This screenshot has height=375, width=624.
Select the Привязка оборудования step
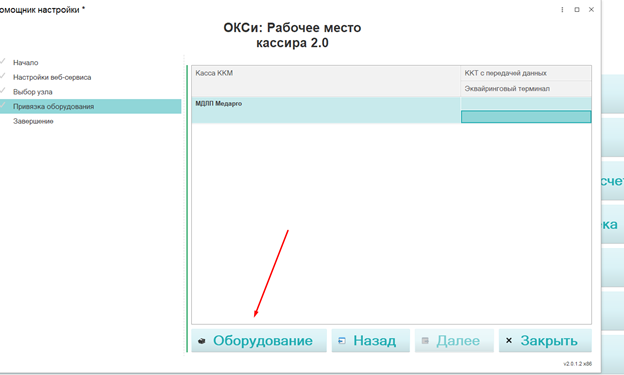tap(90, 106)
